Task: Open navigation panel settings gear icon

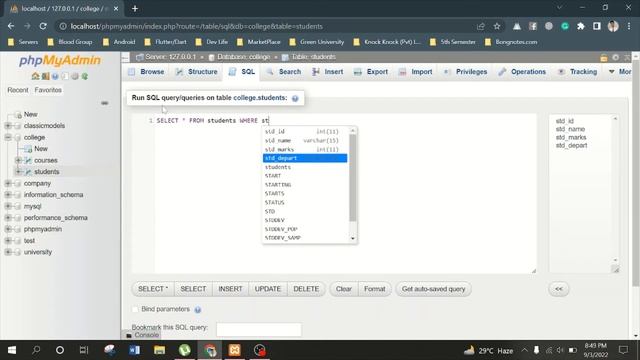Action: click(x=75, y=76)
